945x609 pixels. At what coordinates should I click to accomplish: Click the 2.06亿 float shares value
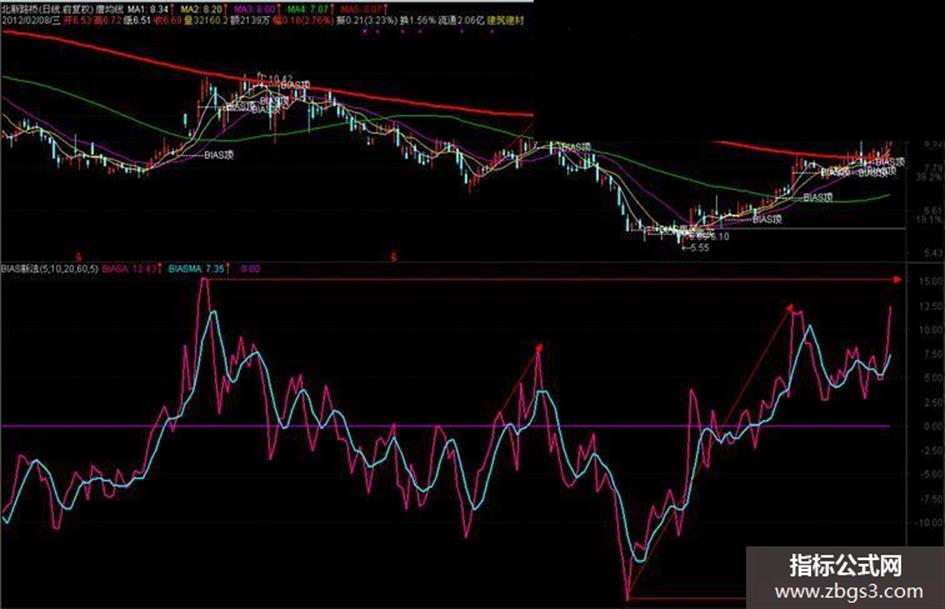click(x=472, y=20)
